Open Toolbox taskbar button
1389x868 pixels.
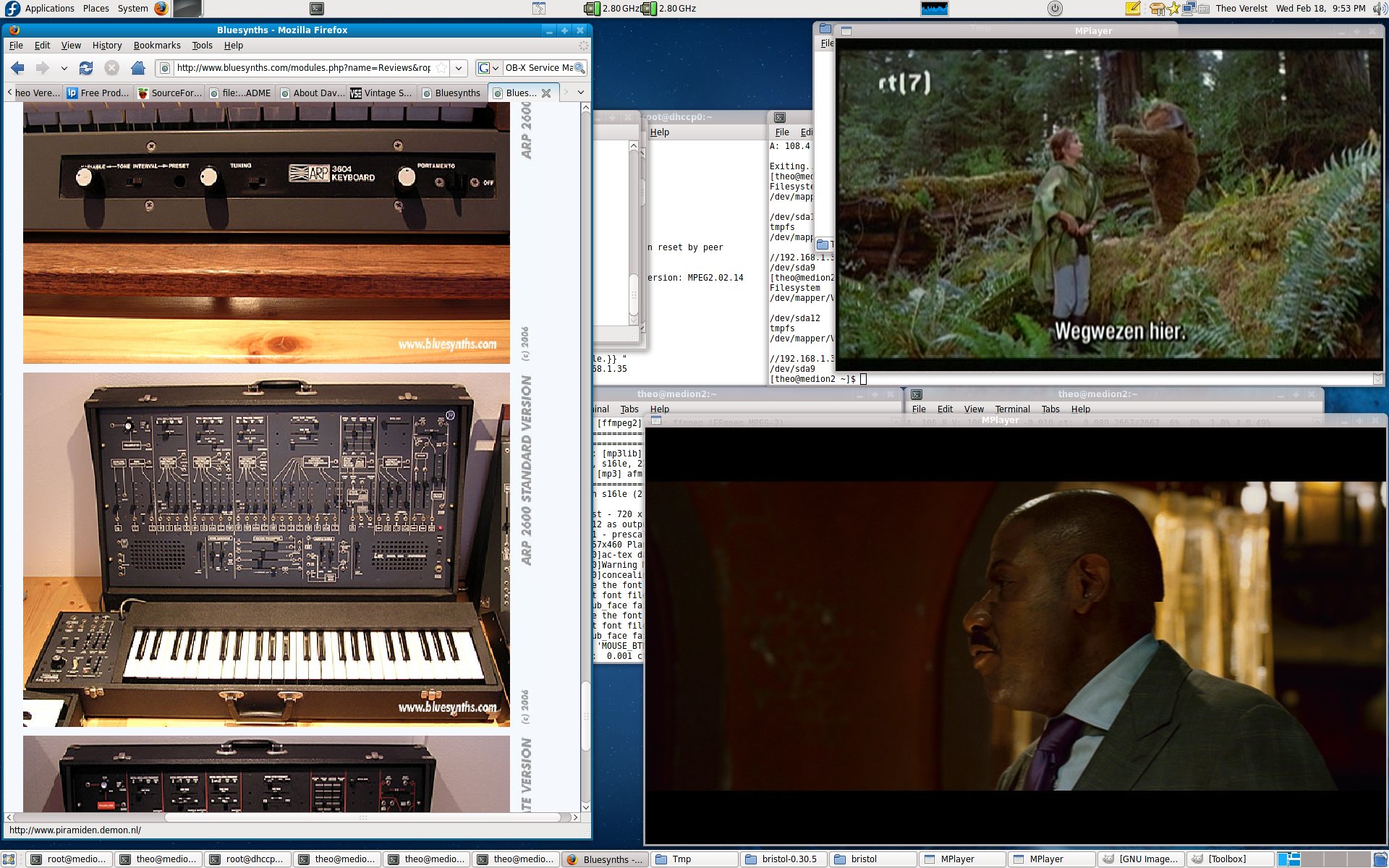pyautogui.click(x=1229, y=859)
